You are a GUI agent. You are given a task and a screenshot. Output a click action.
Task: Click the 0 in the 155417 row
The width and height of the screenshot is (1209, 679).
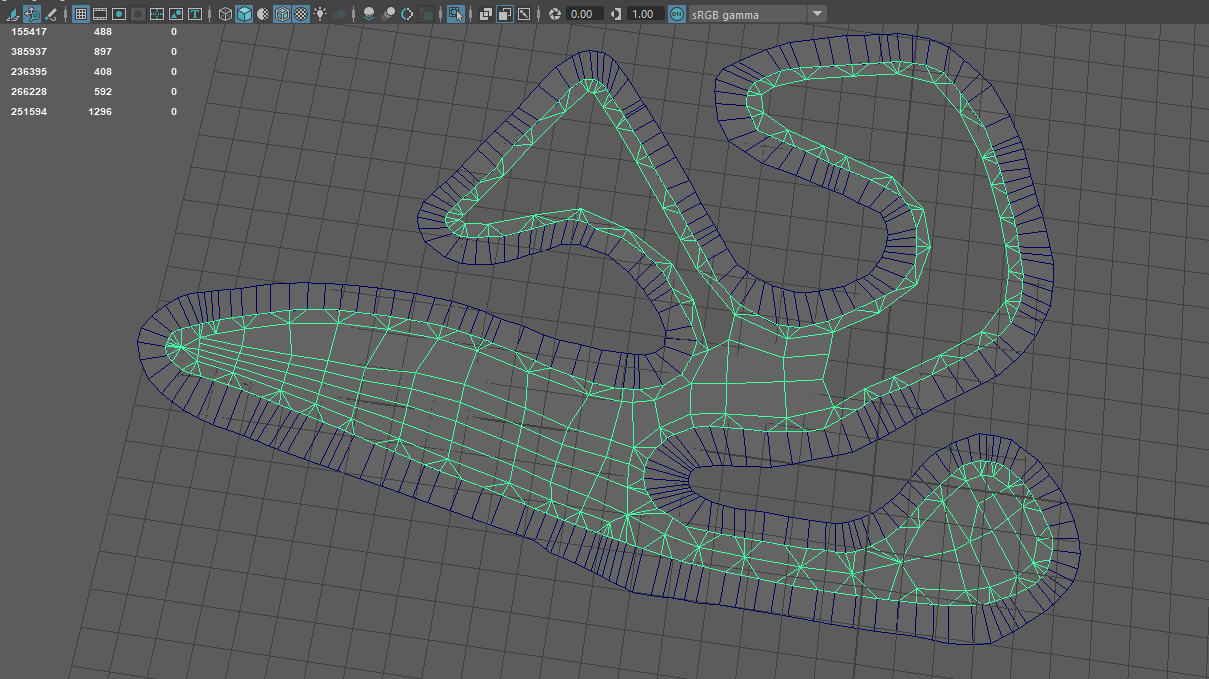tap(174, 32)
